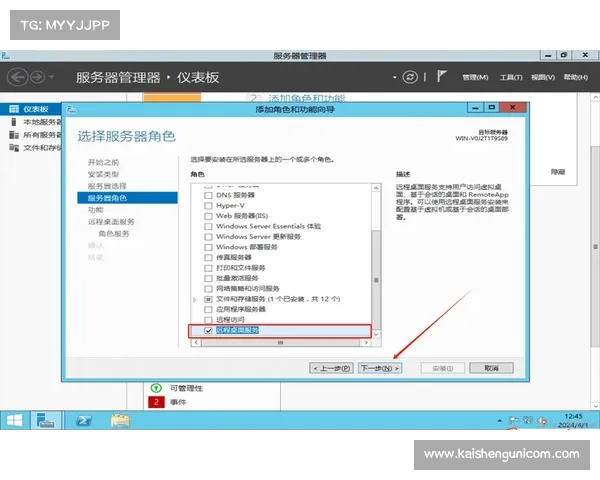Select 服务器选择 step in wizard sidebar
The width and height of the screenshot is (600, 480).
[107, 186]
